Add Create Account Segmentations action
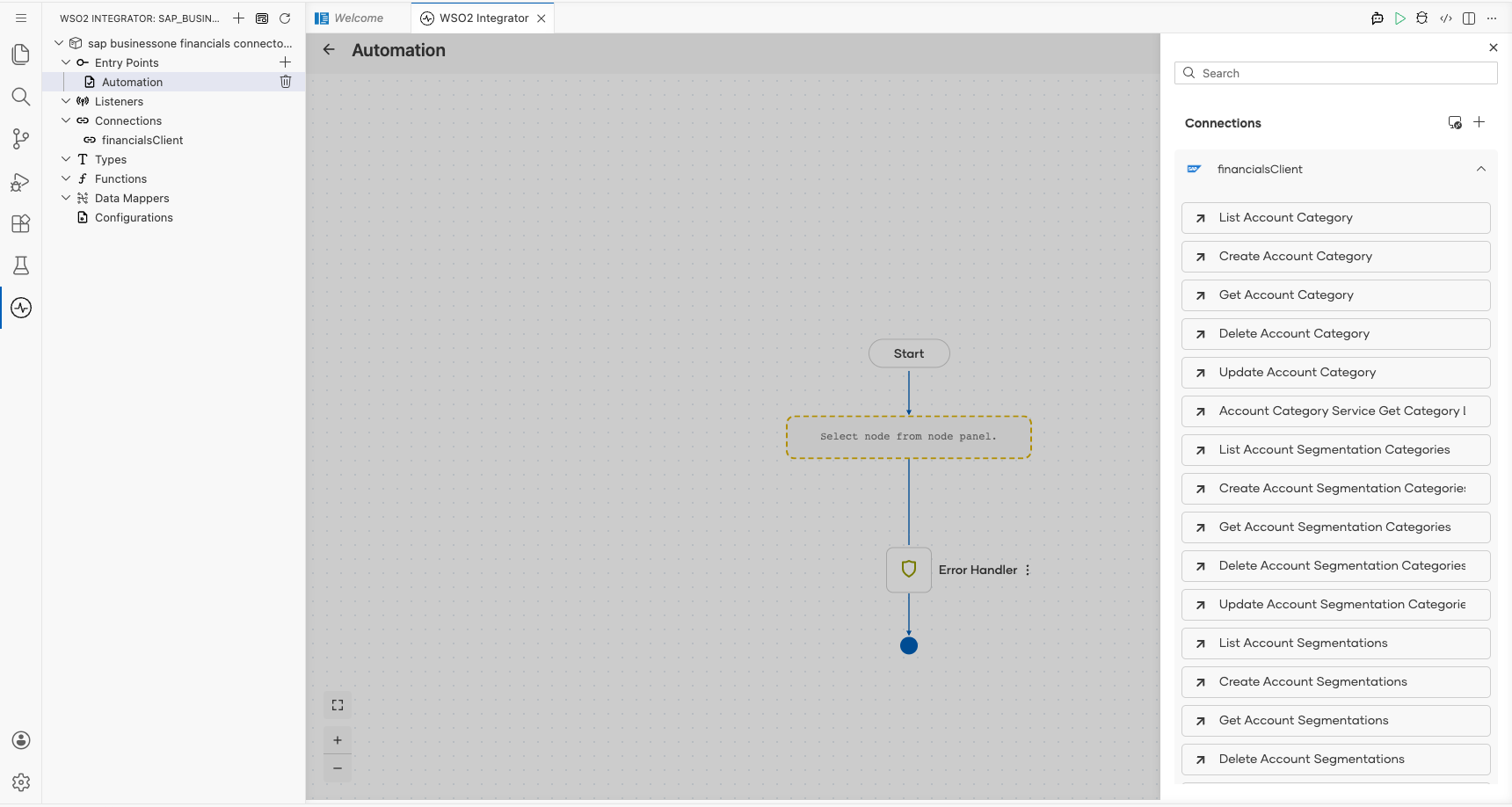This screenshot has height=807, width=1512. tap(1335, 682)
